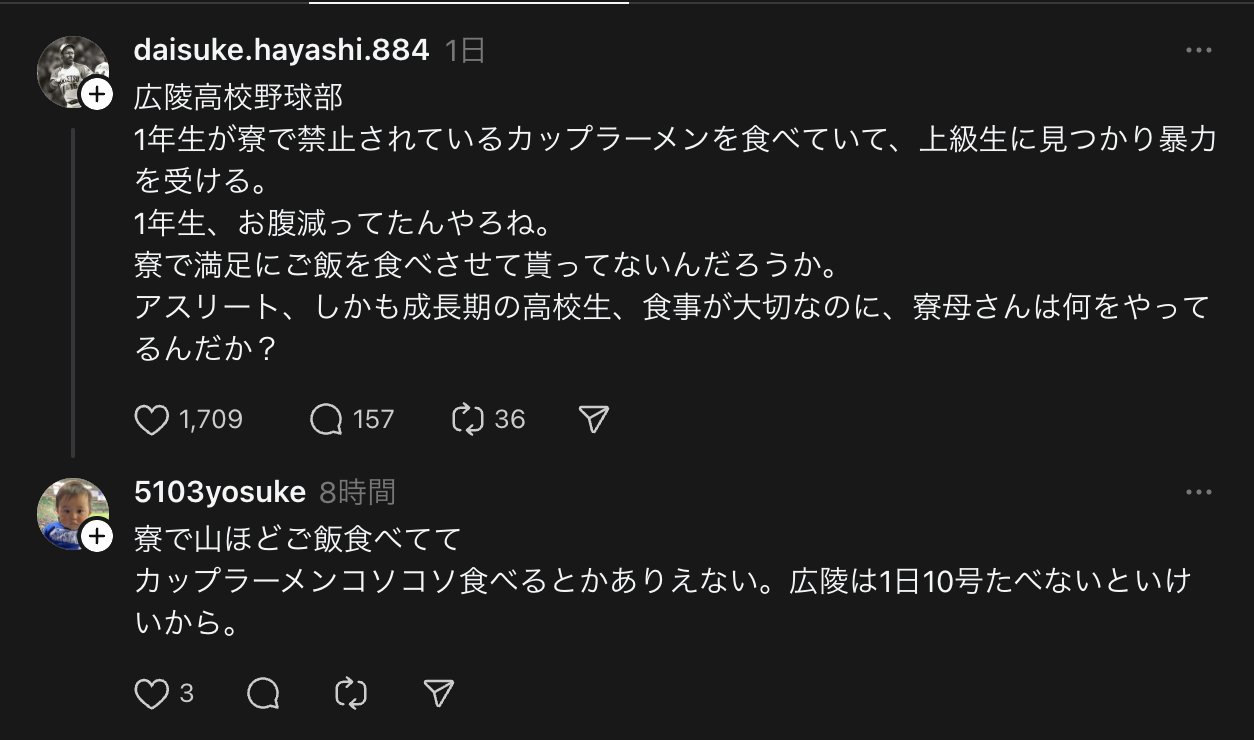Open the daisuke.hayashi.884 profile link
This screenshot has width=1254, height=740.
pyautogui.click(x=281, y=51)
